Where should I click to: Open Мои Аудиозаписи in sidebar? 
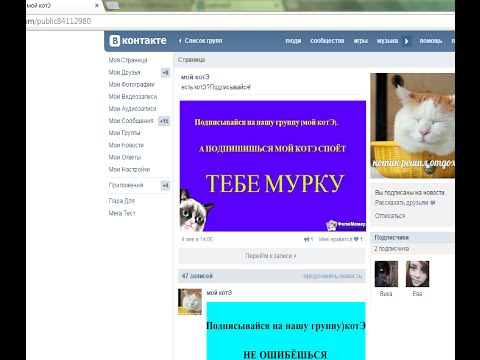pos(132,109)
